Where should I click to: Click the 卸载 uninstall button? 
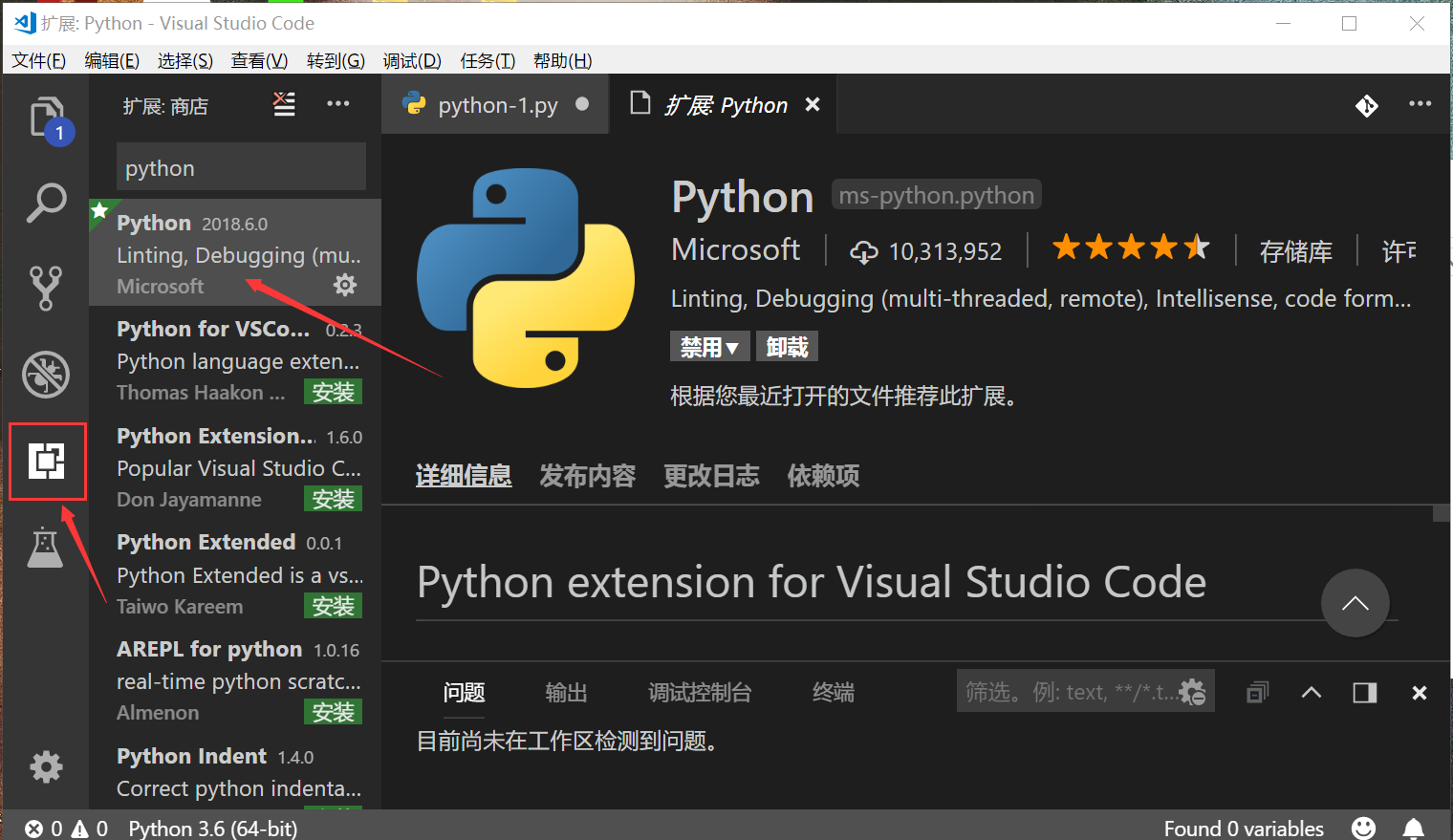coord(787,346)
